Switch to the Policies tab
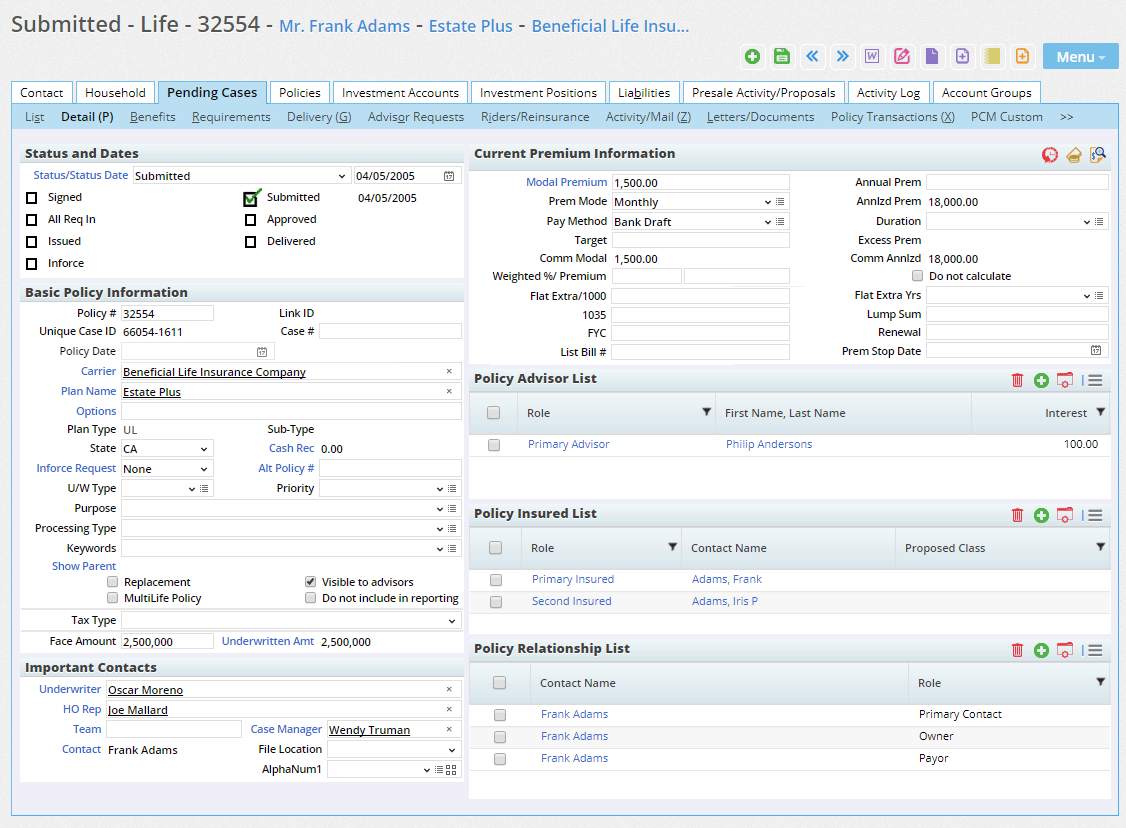This screenshot has width=1126, height=828. pos(300,93)
